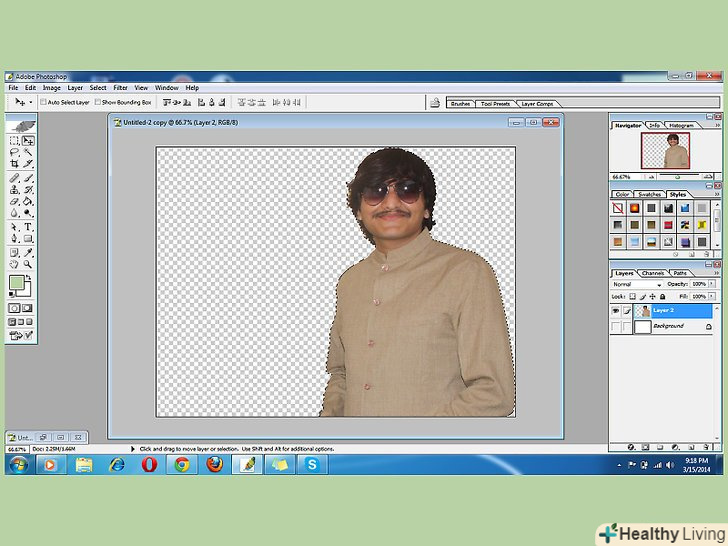
Task: Click the foreground color swatch
Action: pyautogui.click(x=17, y=283)
